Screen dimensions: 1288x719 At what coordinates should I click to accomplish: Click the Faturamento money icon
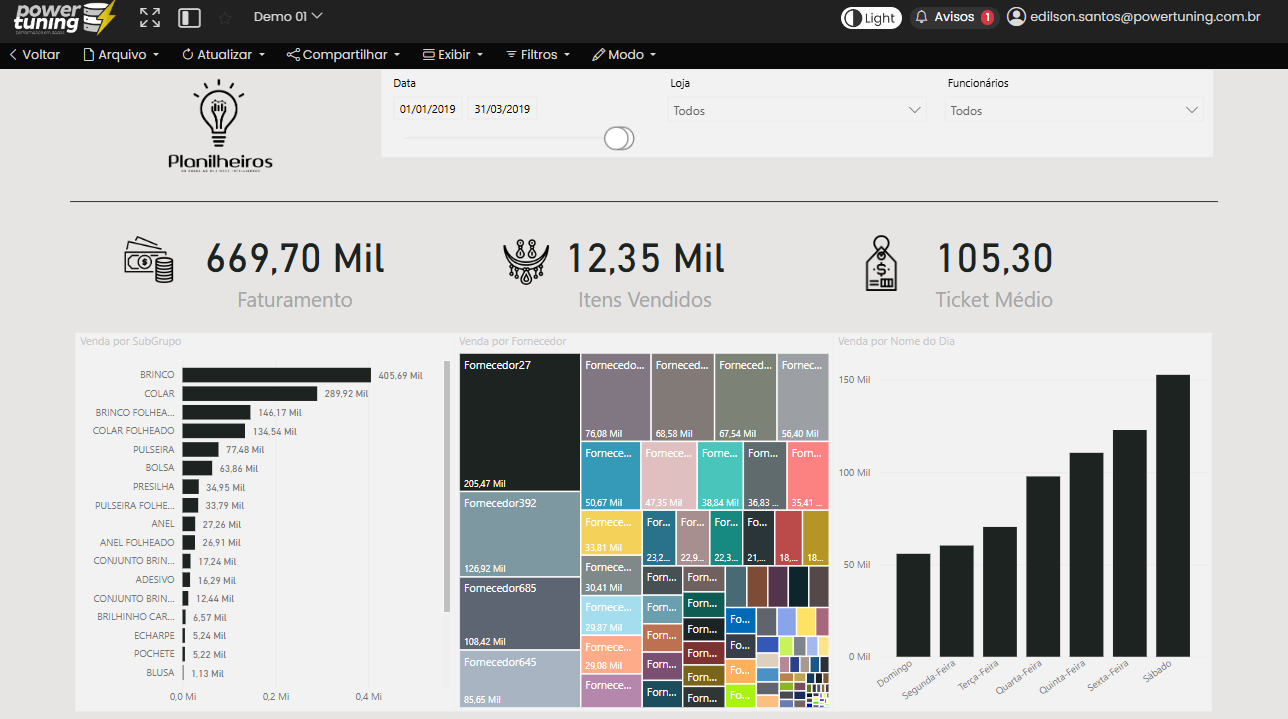tap(149, 260)
